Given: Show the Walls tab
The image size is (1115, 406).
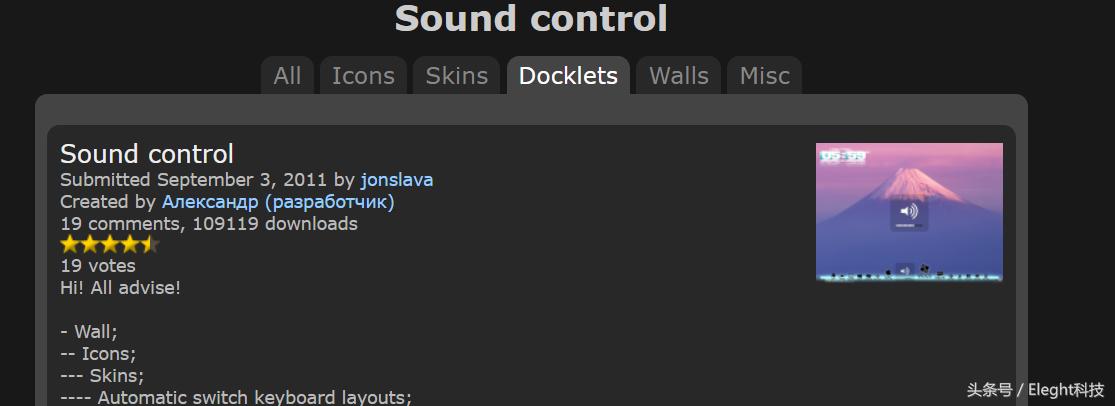Looking at the screenshot, I should (679, 76).
